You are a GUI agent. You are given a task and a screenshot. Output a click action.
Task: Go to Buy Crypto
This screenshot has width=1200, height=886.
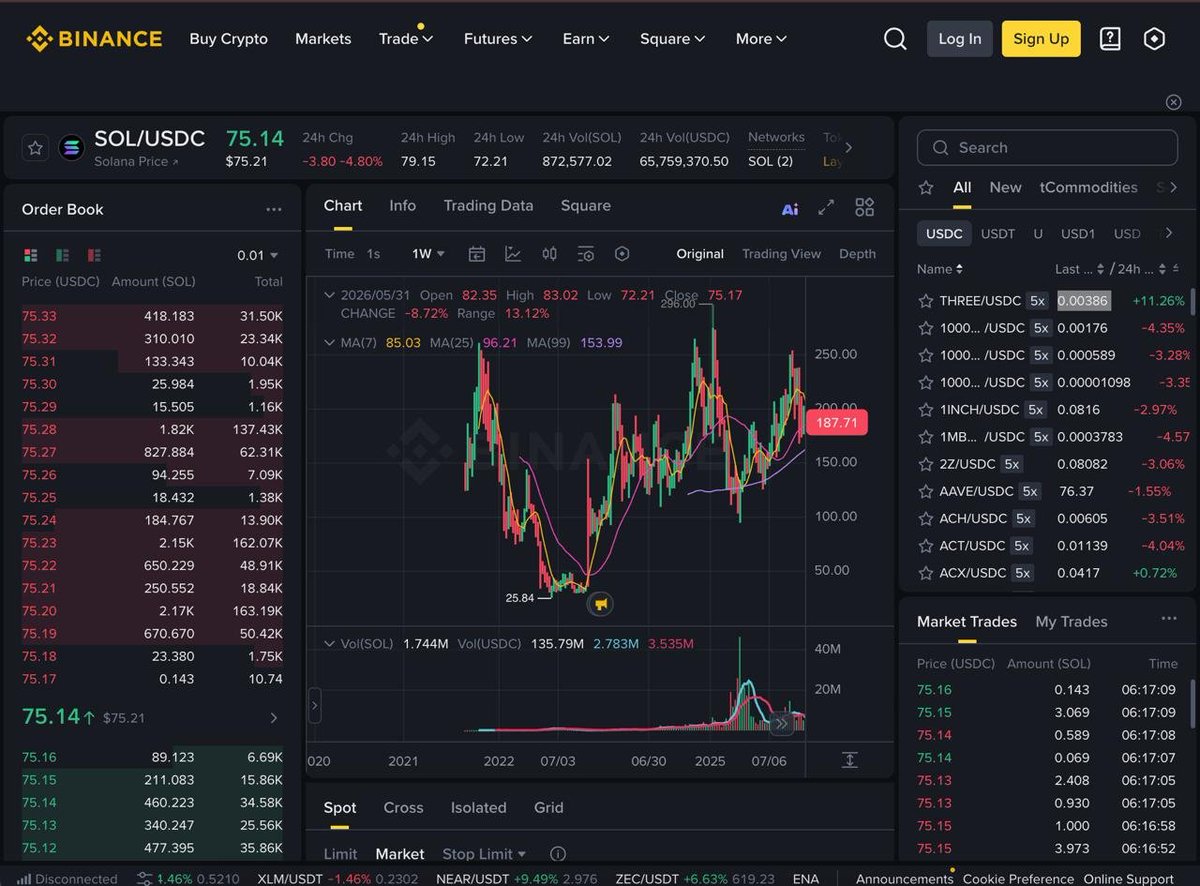click(x=229, y=39)
